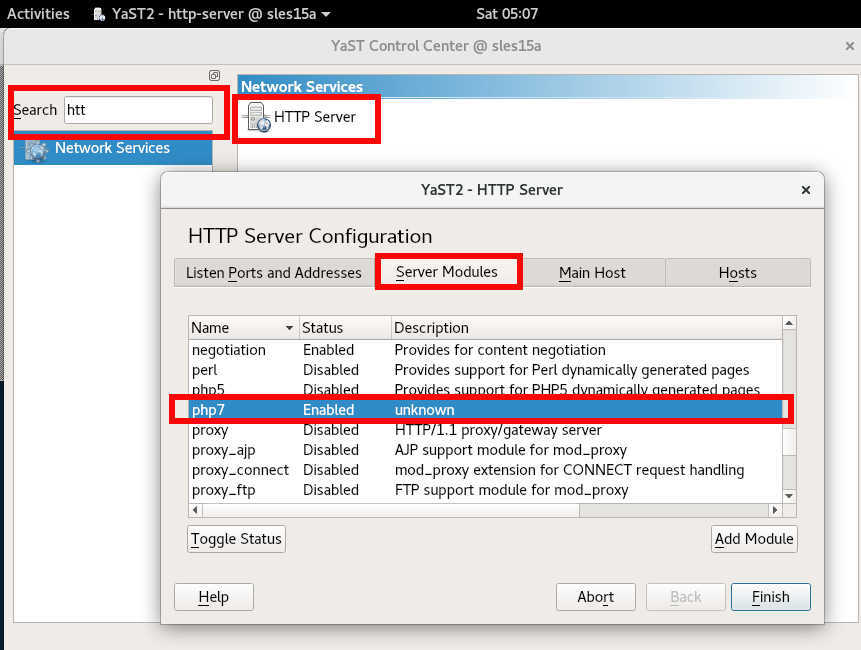
Task: Click the Disabled status of perl
Action: coord(331,370)
